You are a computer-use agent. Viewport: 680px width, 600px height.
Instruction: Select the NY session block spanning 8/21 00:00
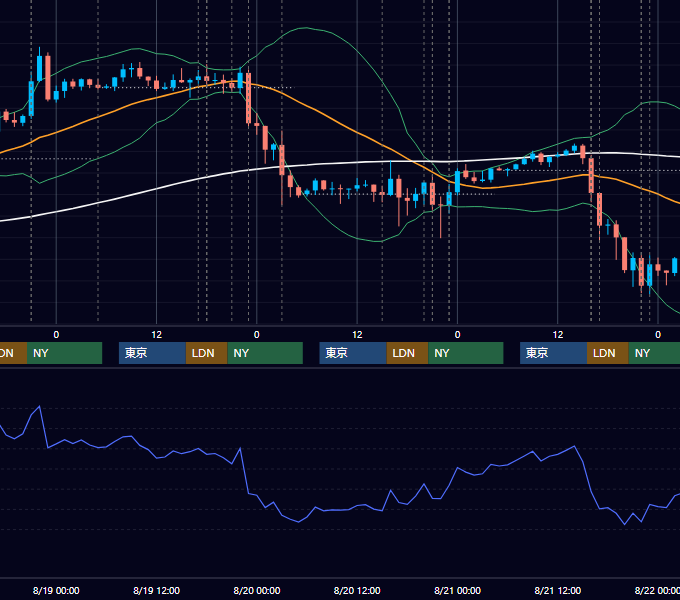(x=466, y=353)
